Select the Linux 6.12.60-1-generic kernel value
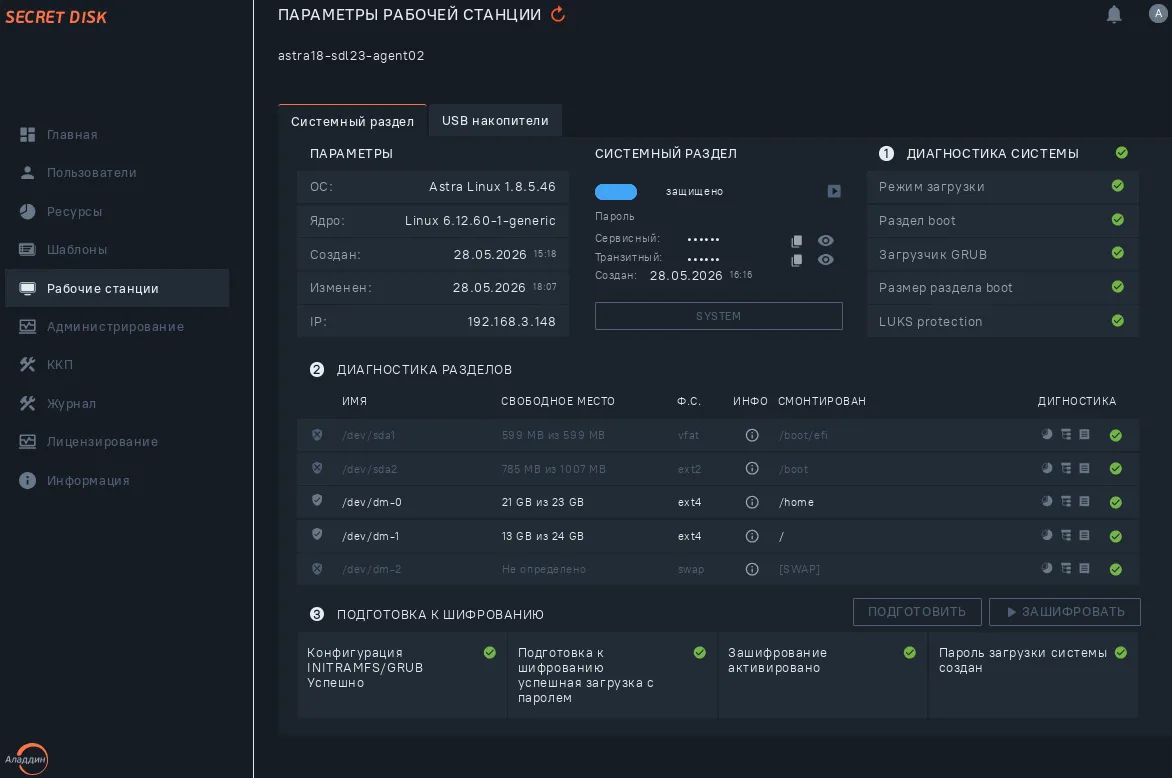Screen dimensions: 1172x778 tap(480, 220)
